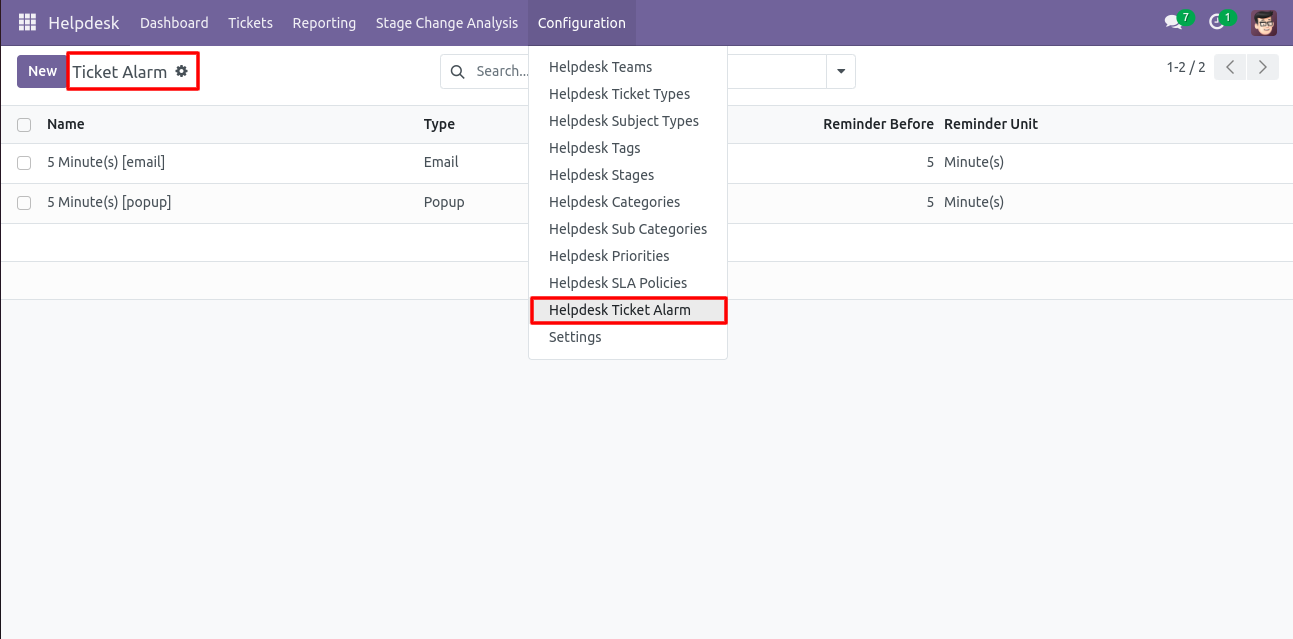Select Helpdesk Sub Categories entry
The height and width of the screenshot is (639, 1293).
point(628,229)
